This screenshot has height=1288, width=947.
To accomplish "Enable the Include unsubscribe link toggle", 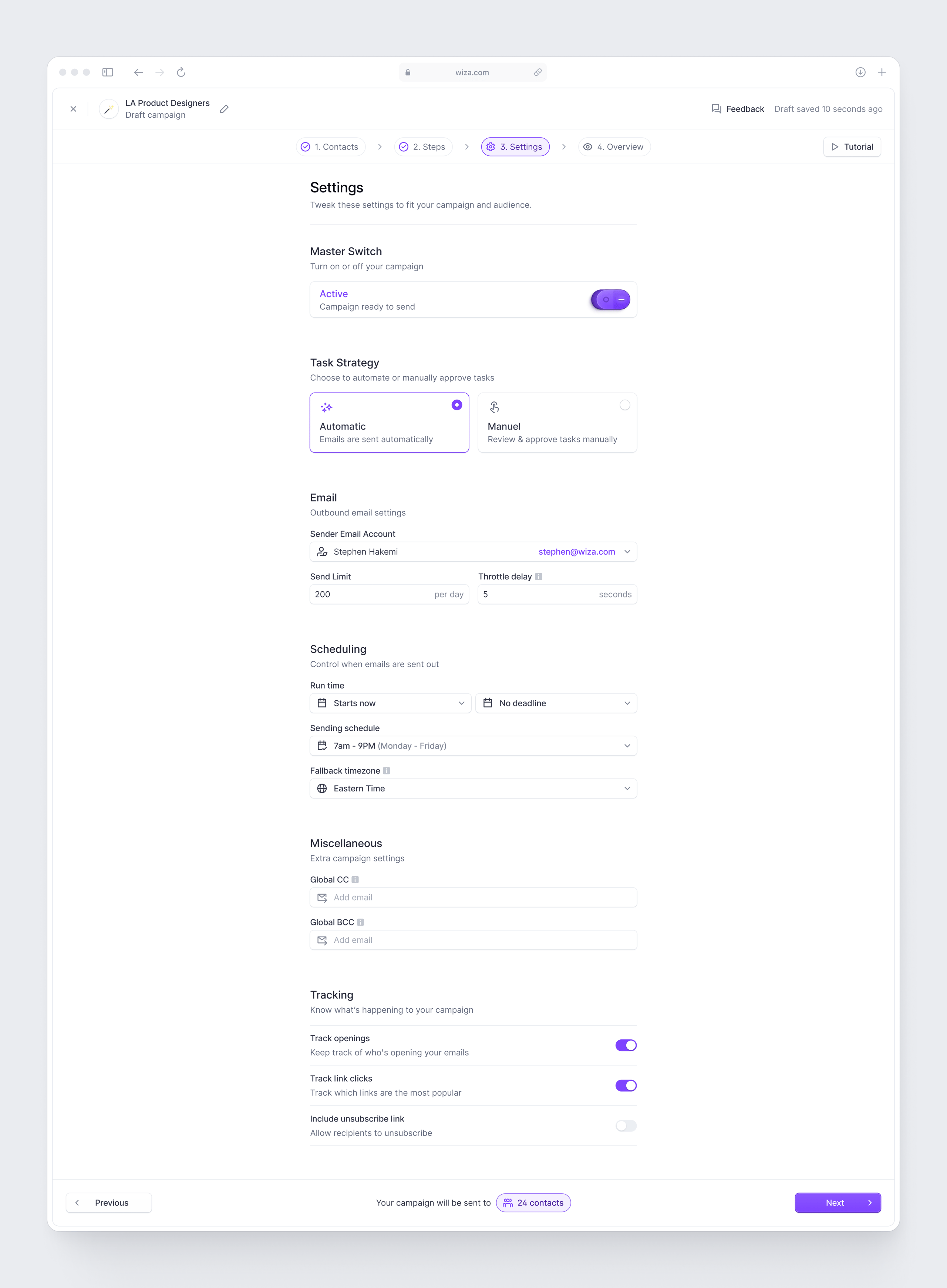I will coord(626,1126).
